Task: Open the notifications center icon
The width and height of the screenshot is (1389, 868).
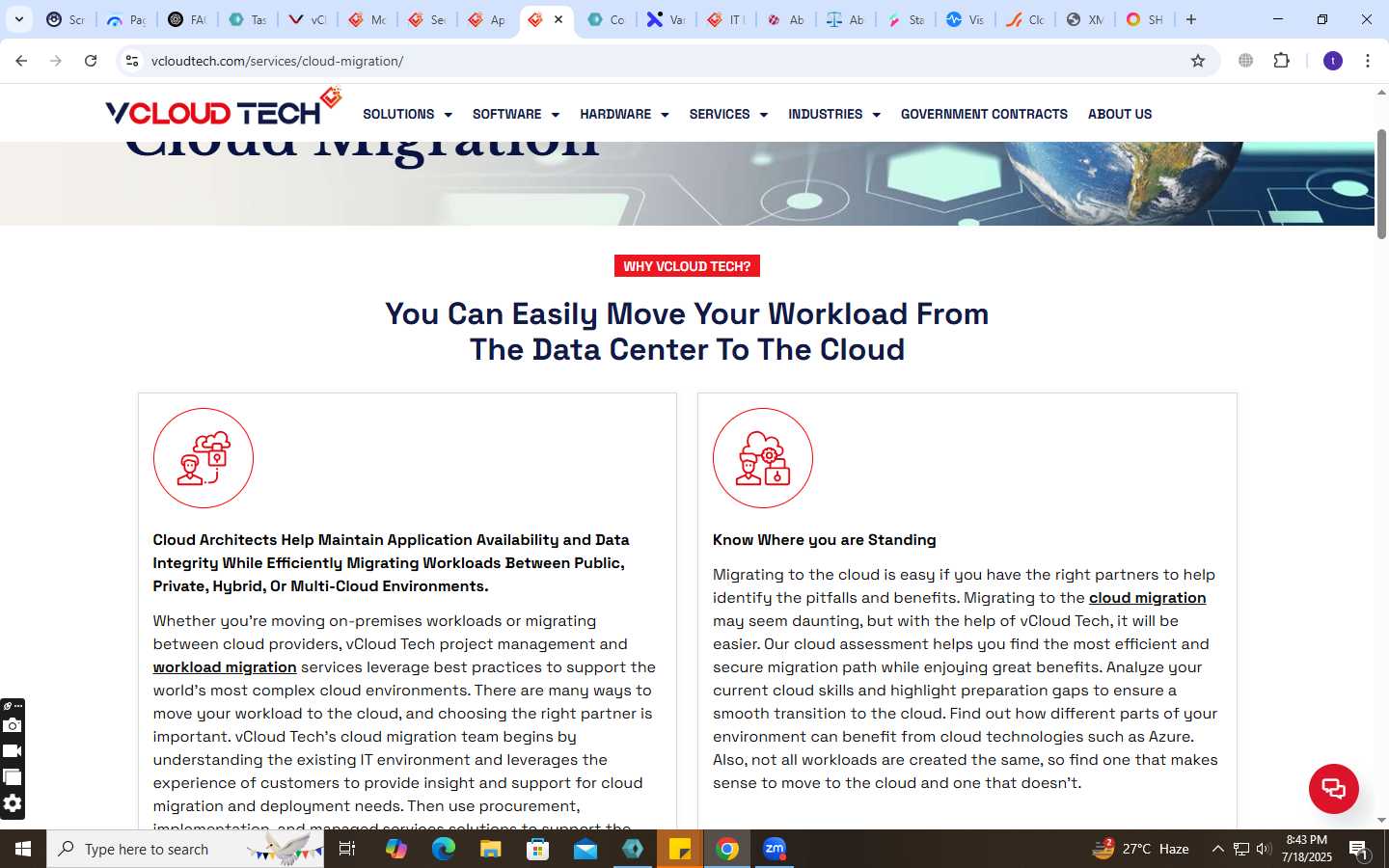Action: pos(1359,849)
